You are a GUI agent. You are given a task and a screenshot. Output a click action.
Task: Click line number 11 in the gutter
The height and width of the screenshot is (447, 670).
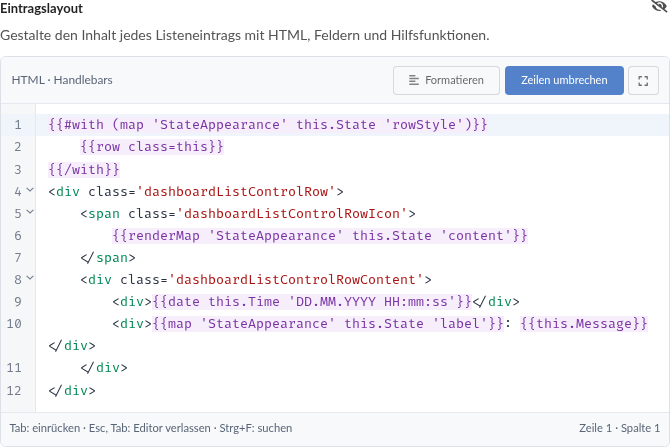[14, 368]
